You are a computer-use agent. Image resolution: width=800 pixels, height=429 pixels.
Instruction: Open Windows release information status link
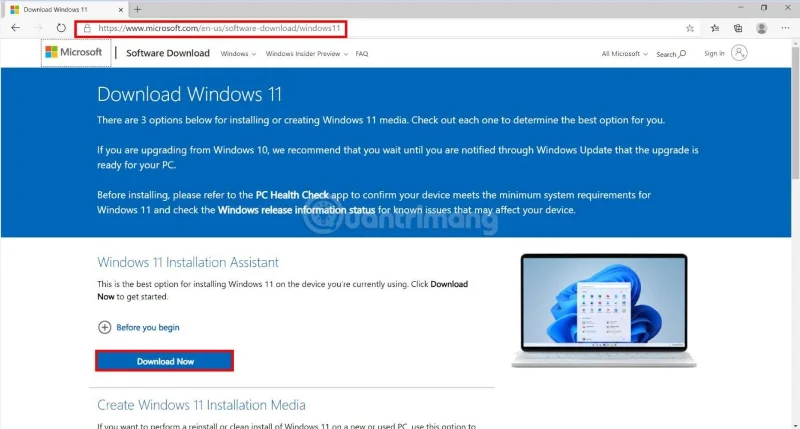pyautogui.click(x=296, y=210)
